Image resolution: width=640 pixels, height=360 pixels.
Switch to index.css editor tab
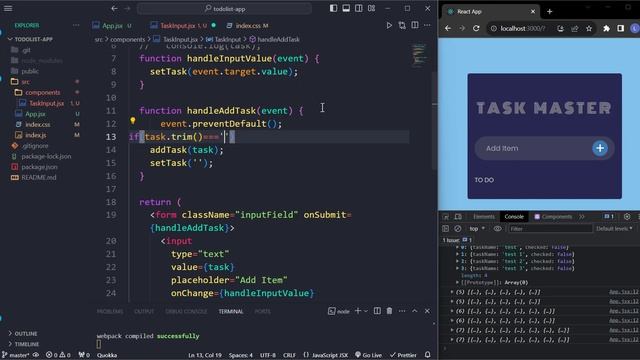248,25
